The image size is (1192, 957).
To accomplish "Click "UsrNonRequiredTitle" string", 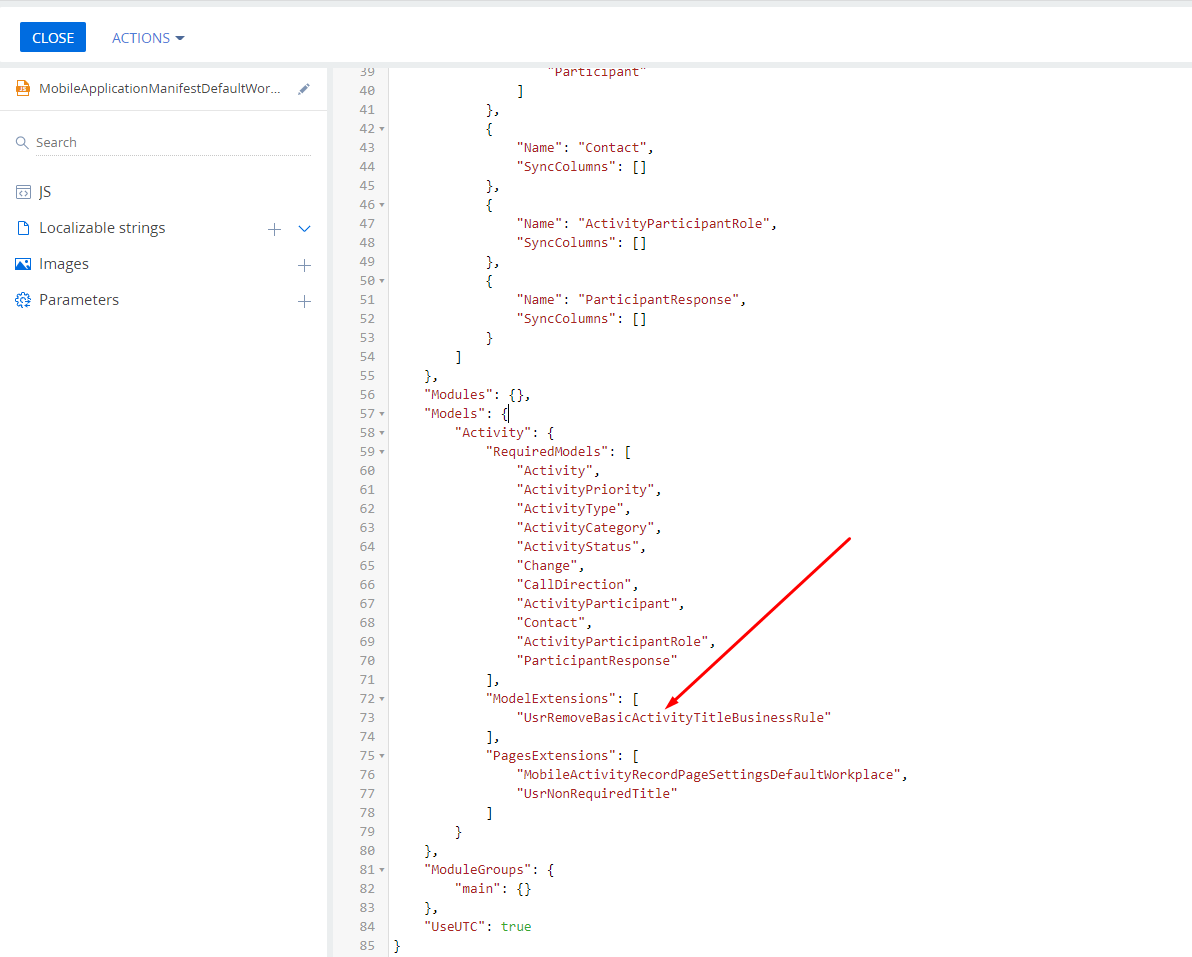I will (597, 794).
